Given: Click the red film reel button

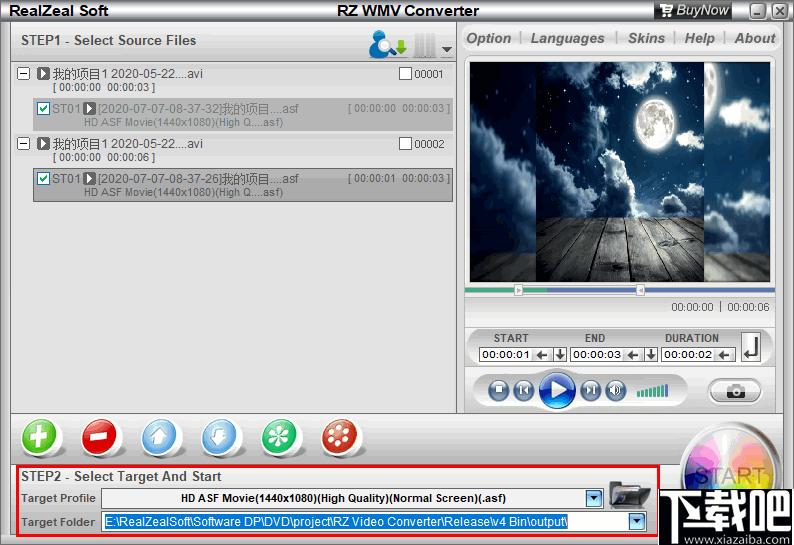Looking at the screenshot, I should coord(340,436).
